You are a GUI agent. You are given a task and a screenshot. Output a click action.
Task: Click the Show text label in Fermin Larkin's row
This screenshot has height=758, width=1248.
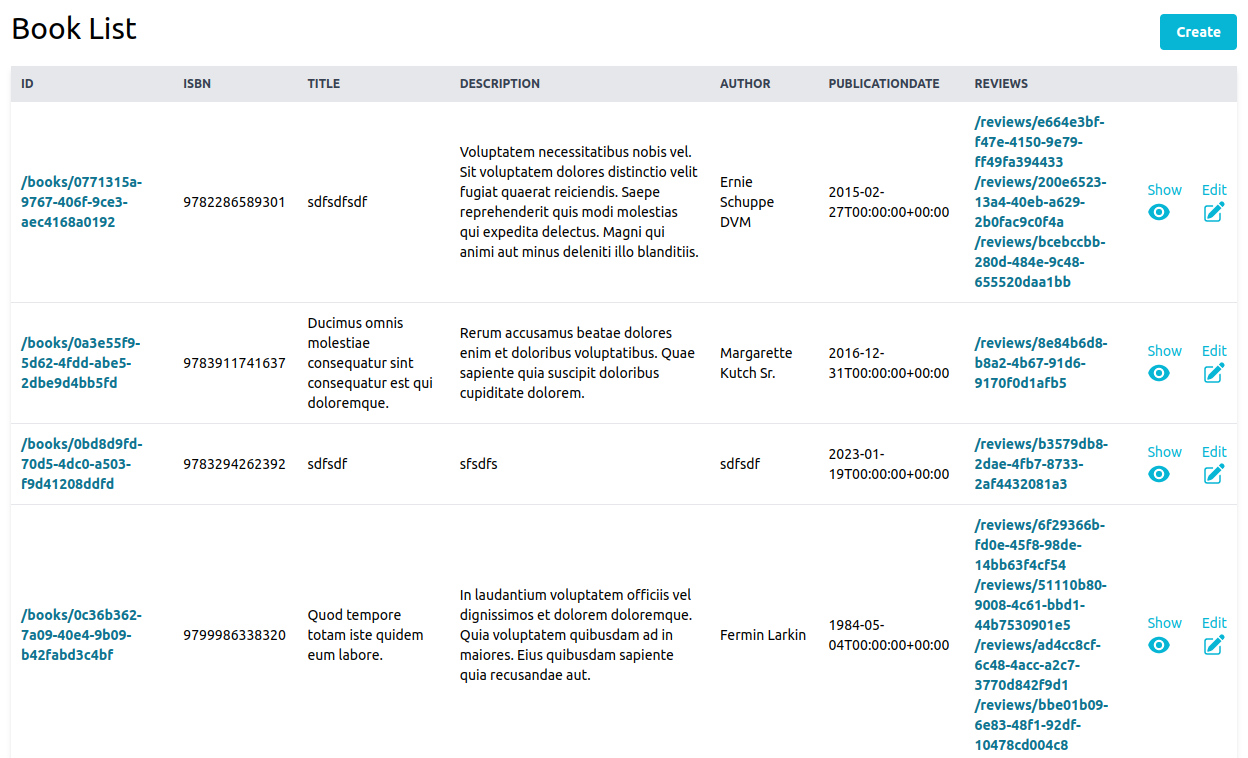pos(1164,622)
